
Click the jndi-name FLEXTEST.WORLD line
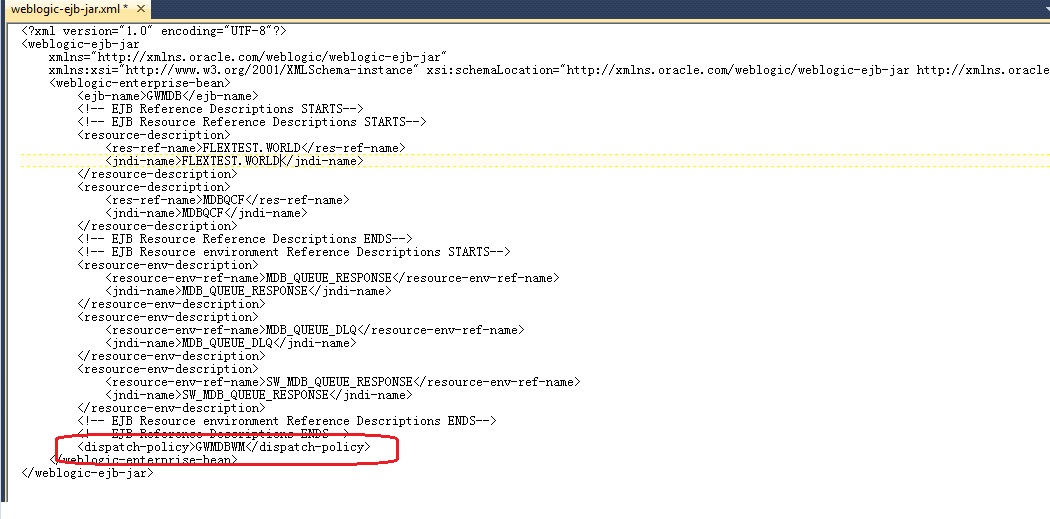[234, 161]
